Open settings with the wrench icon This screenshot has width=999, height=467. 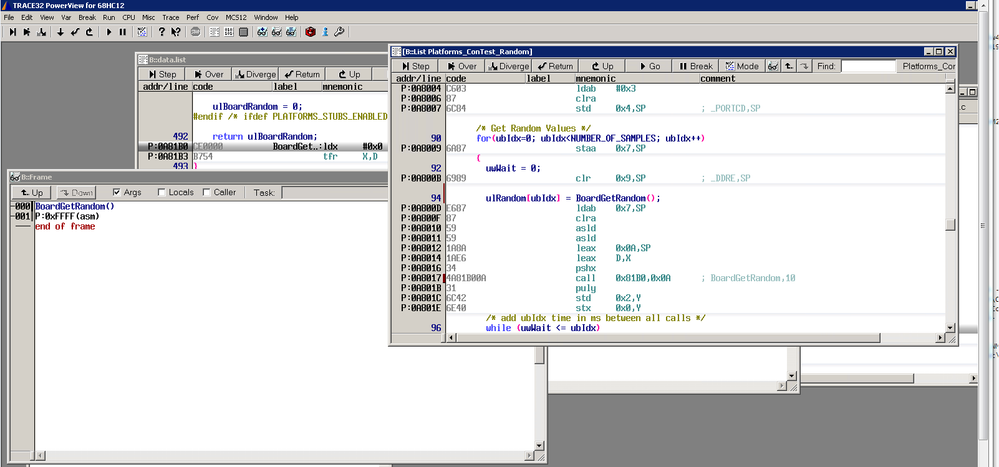(x=340, y=32)
